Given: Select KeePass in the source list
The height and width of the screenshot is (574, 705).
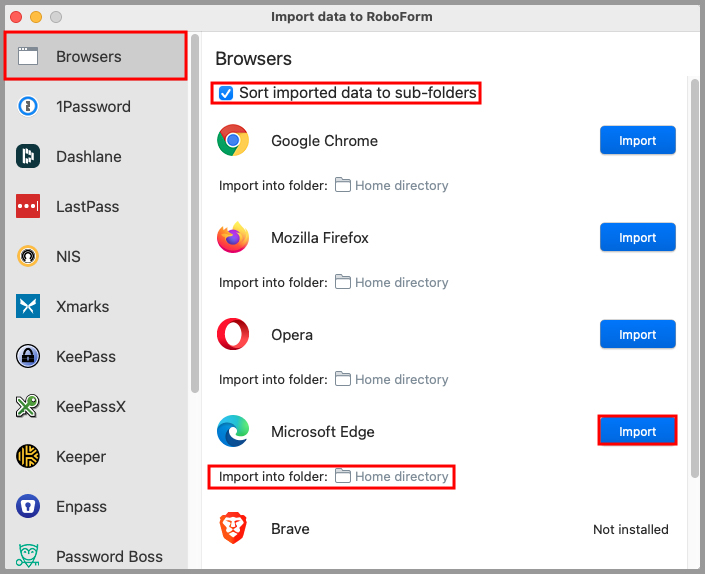Looking at the screenshot, I should pyautogui.click(x=85, y=357).
